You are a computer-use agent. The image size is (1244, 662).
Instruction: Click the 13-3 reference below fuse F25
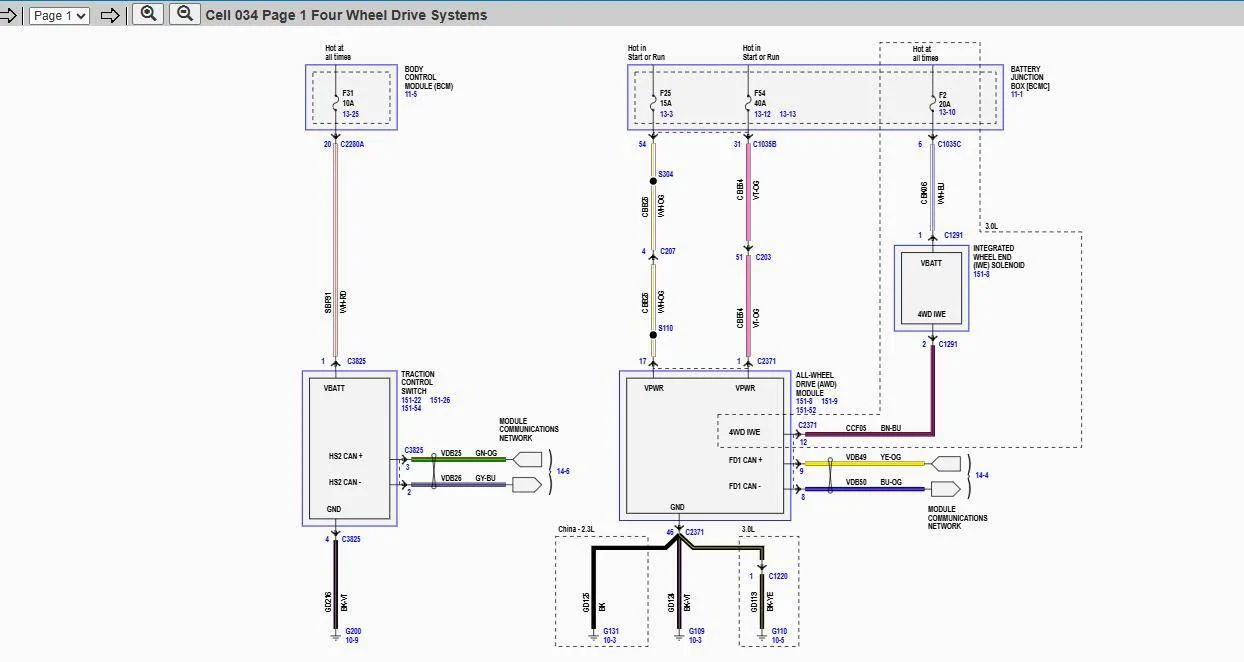[665, 115]
